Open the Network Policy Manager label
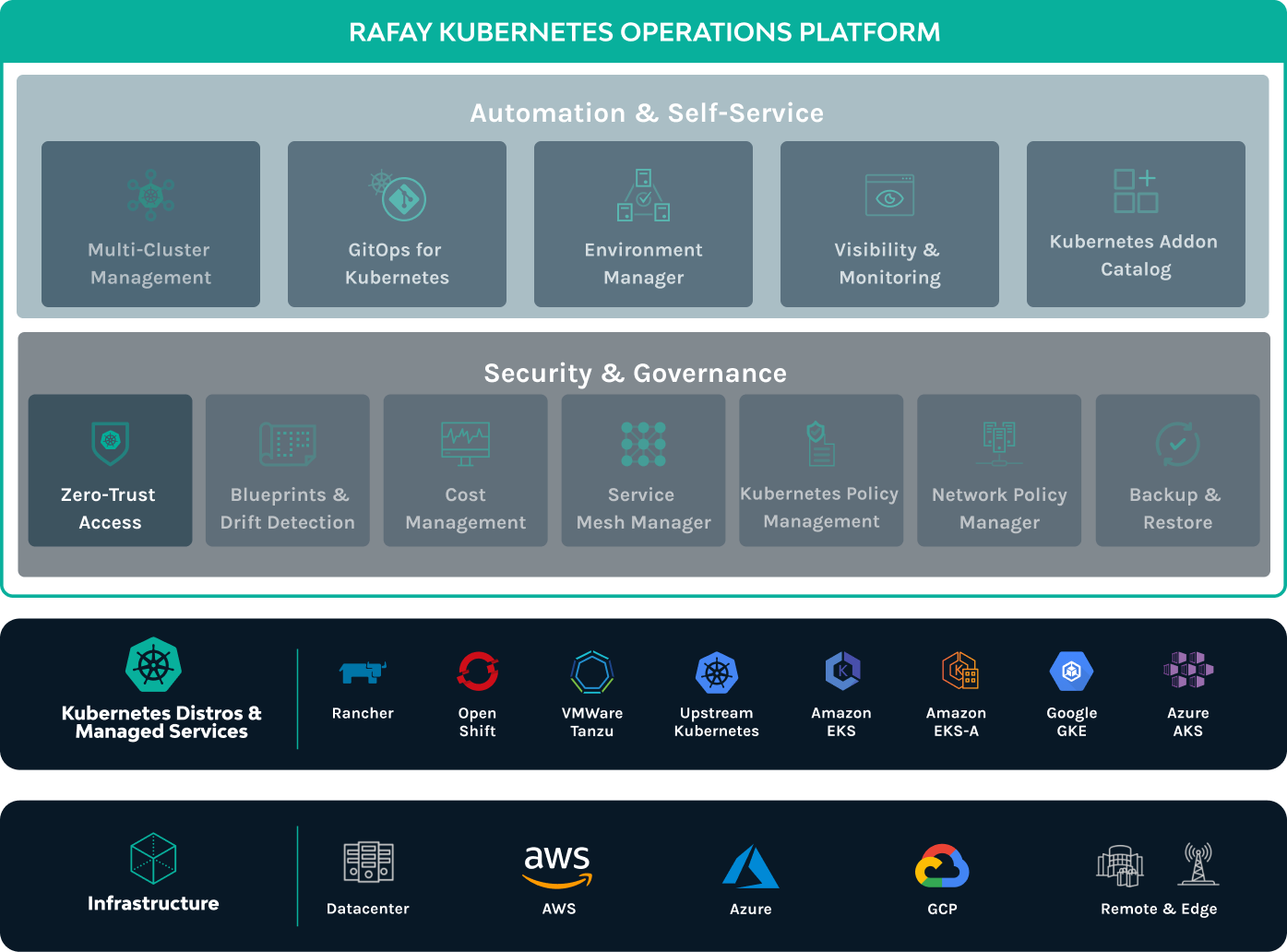Viewport: 1287px width, 952px height. 999,508
